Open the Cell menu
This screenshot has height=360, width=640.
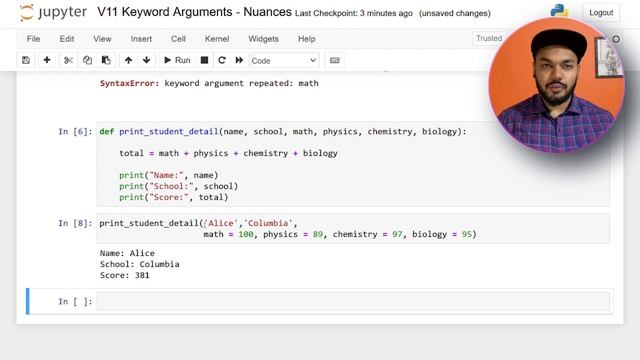click(x=178, y=39)
